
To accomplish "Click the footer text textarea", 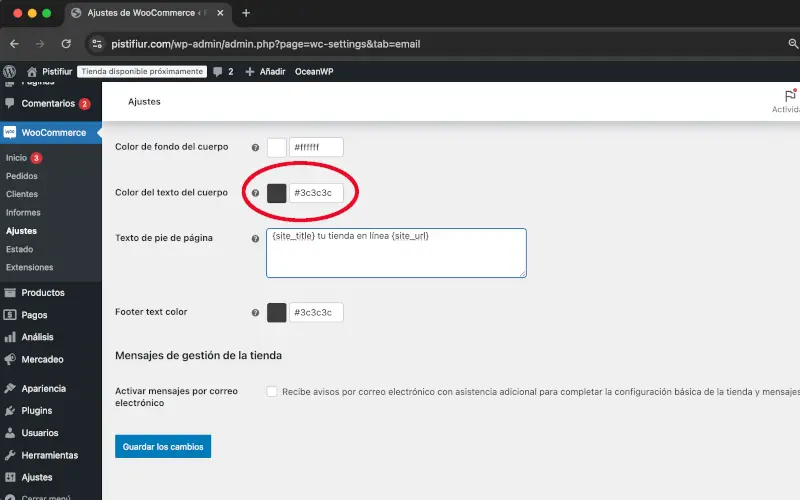I will [x=396, y=253].
